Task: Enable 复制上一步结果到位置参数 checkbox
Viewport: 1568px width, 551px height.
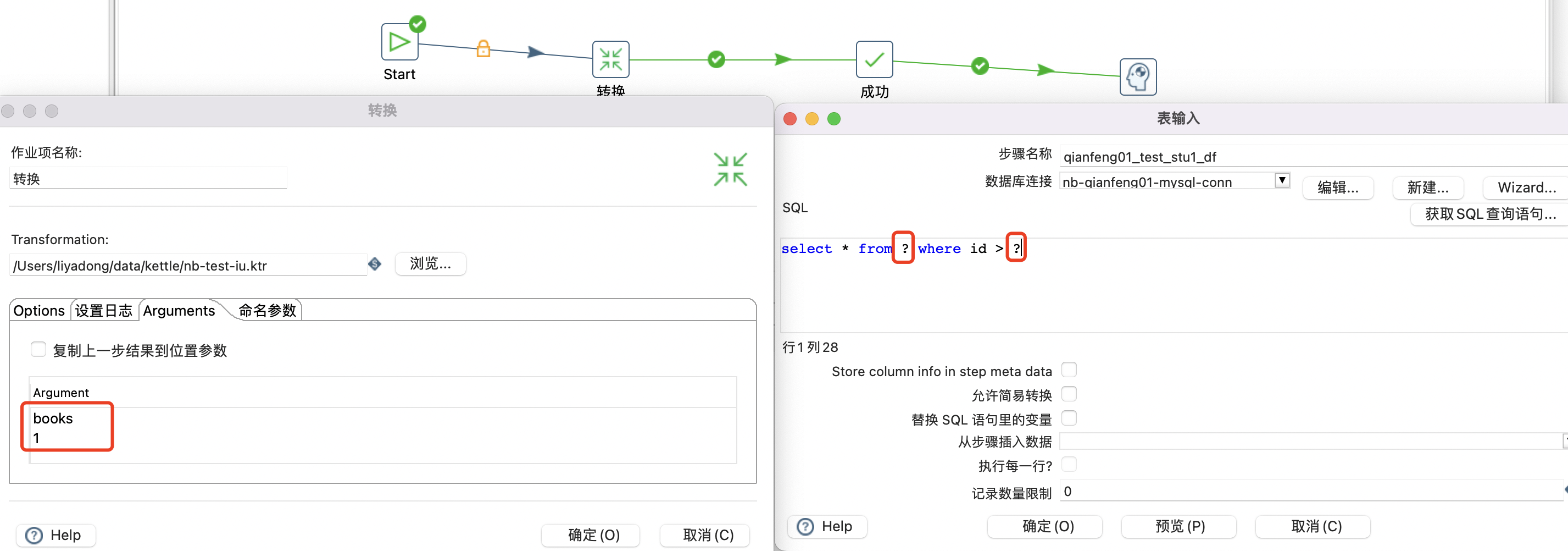Action: pos(38,349)
